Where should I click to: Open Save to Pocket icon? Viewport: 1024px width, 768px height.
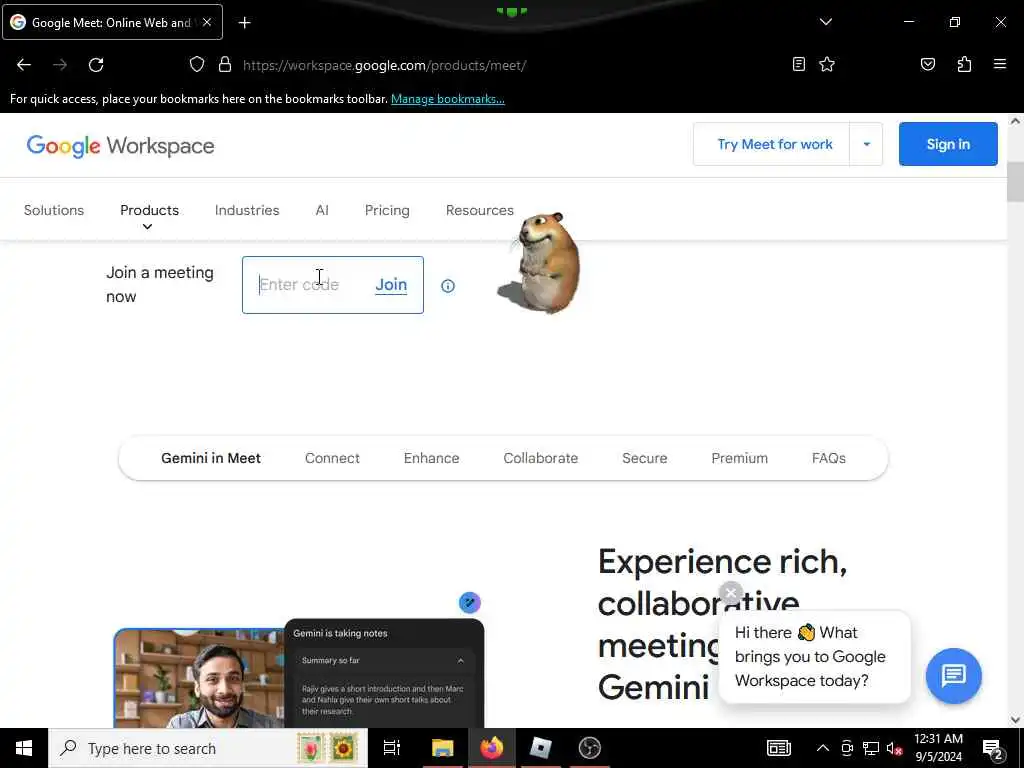tap(928, 64)
